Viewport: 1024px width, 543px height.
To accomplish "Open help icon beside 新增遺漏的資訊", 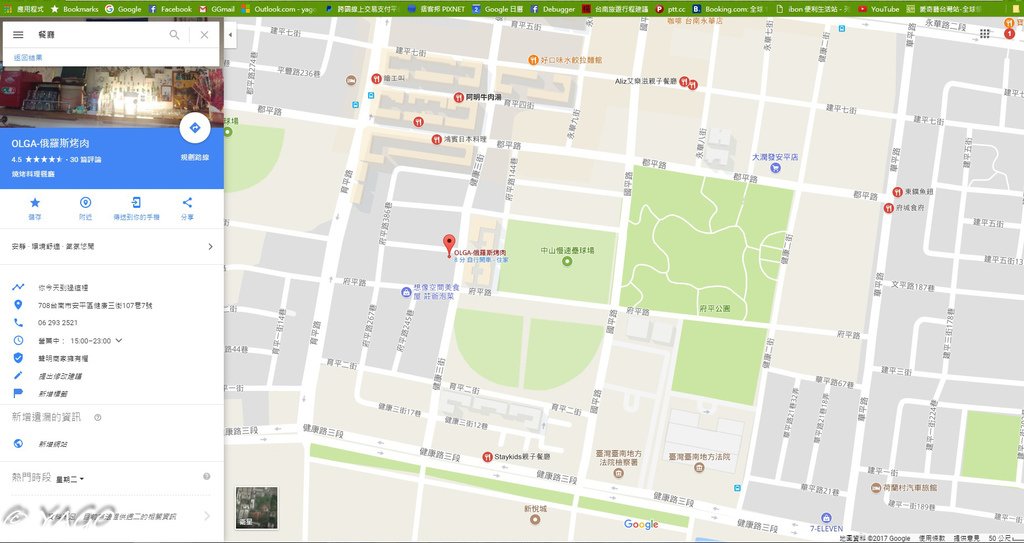I will point(98,417).
